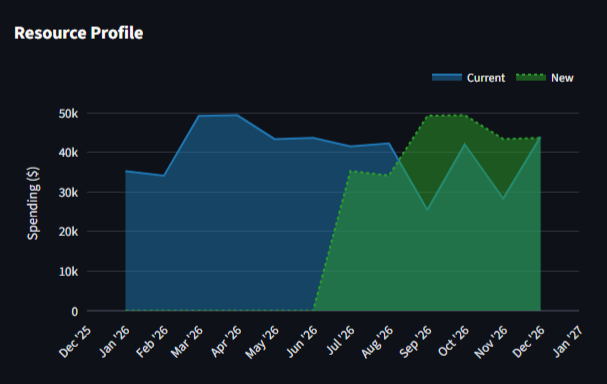Screen dimensions: 607x384
Task: Click the New dashed line peak at Sep '26
Action: [x=427, y=116]
